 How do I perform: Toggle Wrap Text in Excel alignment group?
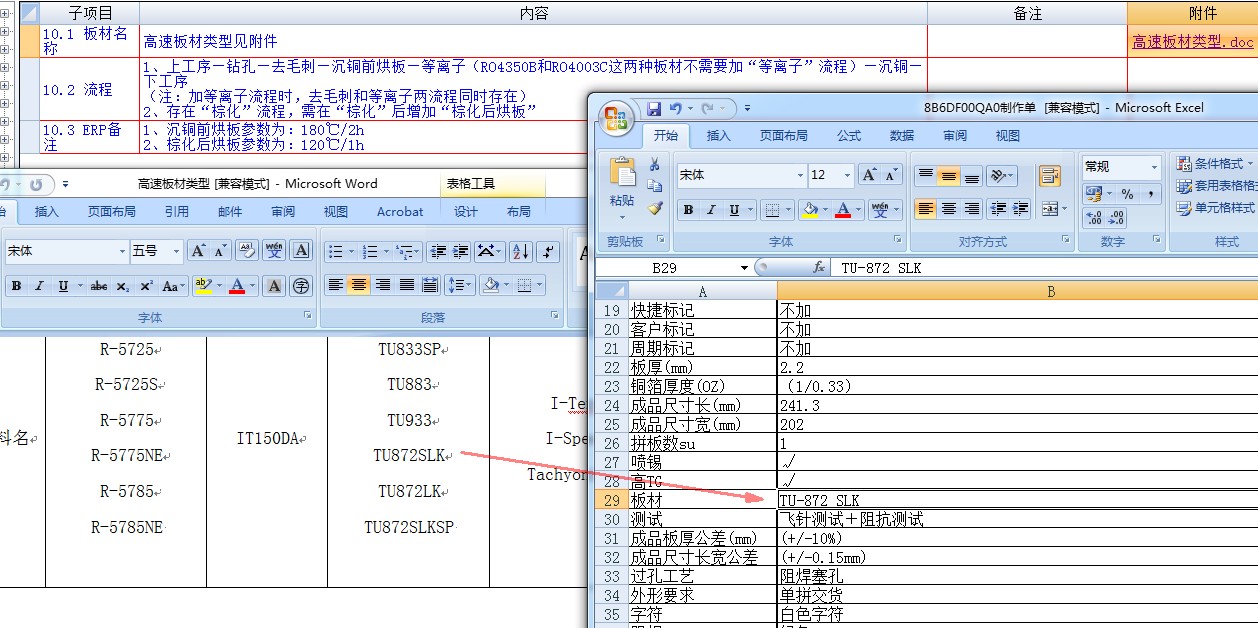click(1049, 176)
